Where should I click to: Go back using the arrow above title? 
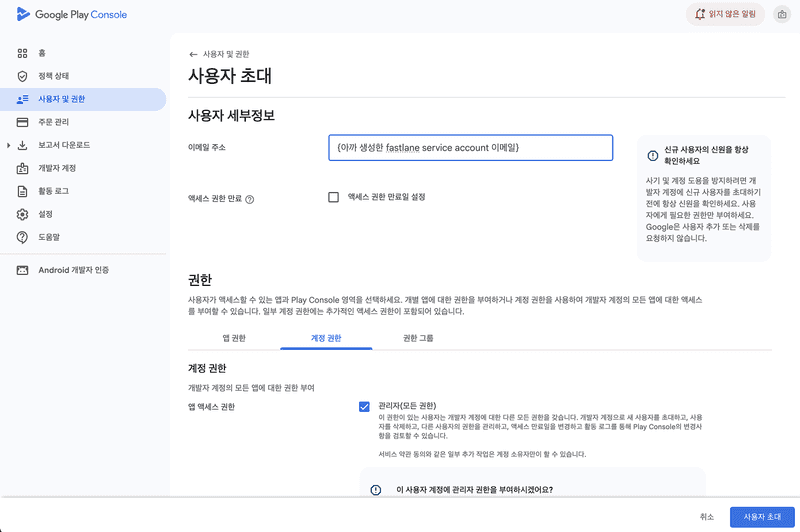coord(193,54)
